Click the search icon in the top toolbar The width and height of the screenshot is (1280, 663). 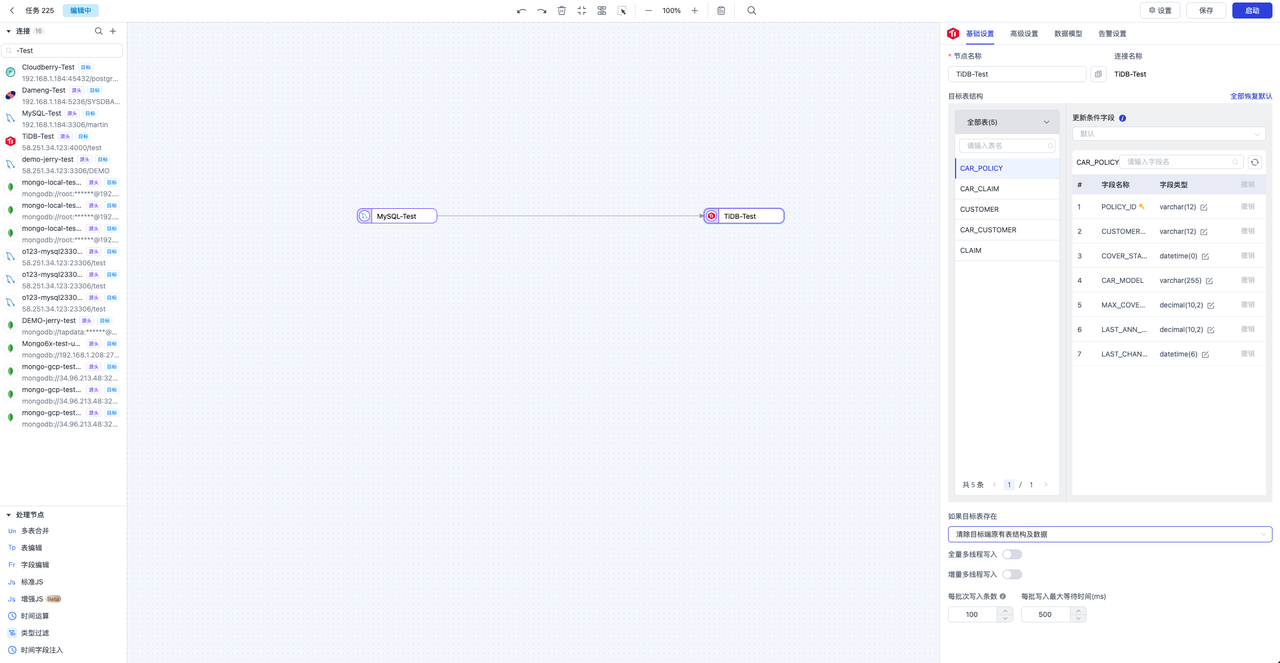750,10
